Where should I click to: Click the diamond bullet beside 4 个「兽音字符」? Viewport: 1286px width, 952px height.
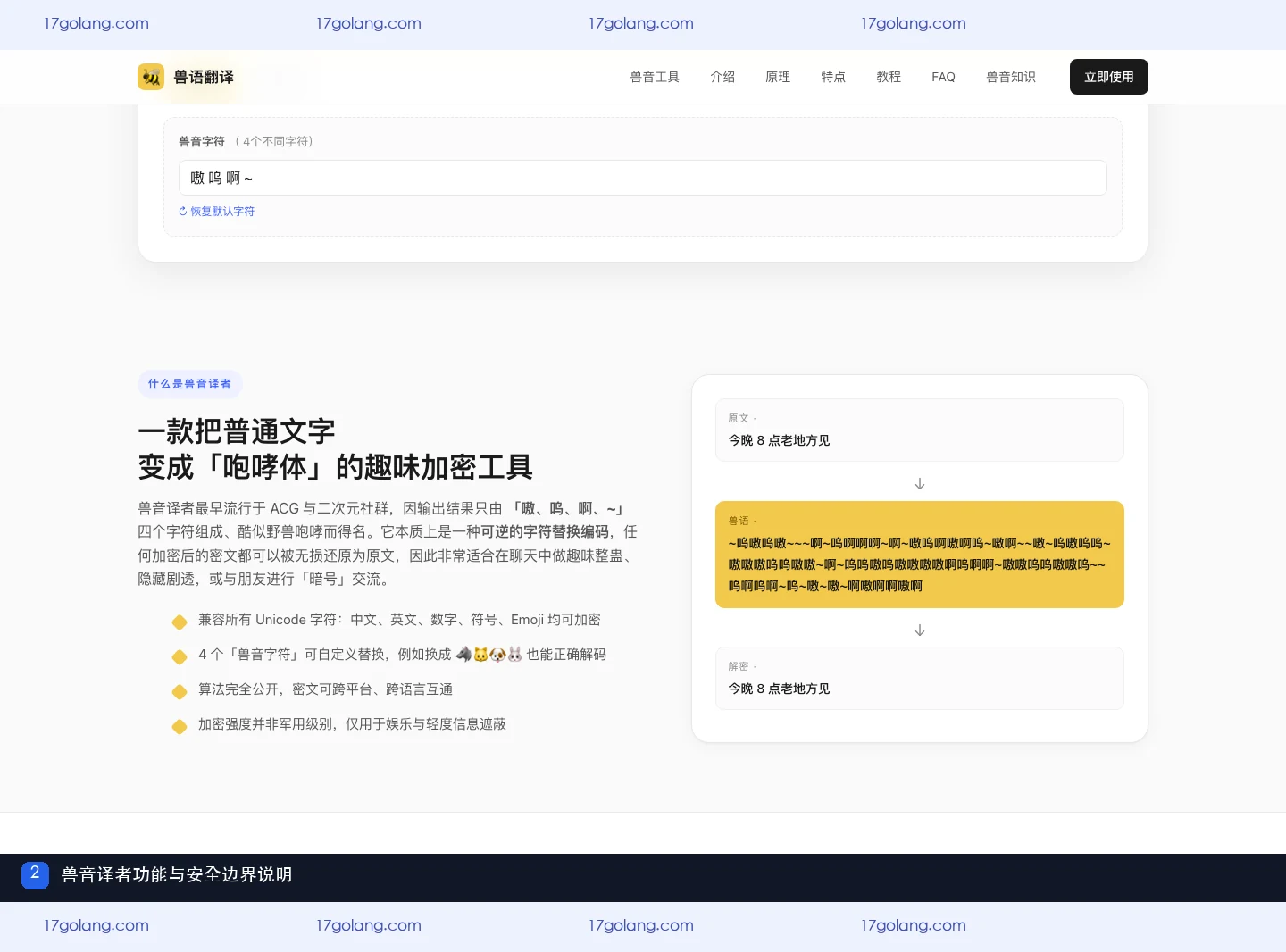(180, 656)
